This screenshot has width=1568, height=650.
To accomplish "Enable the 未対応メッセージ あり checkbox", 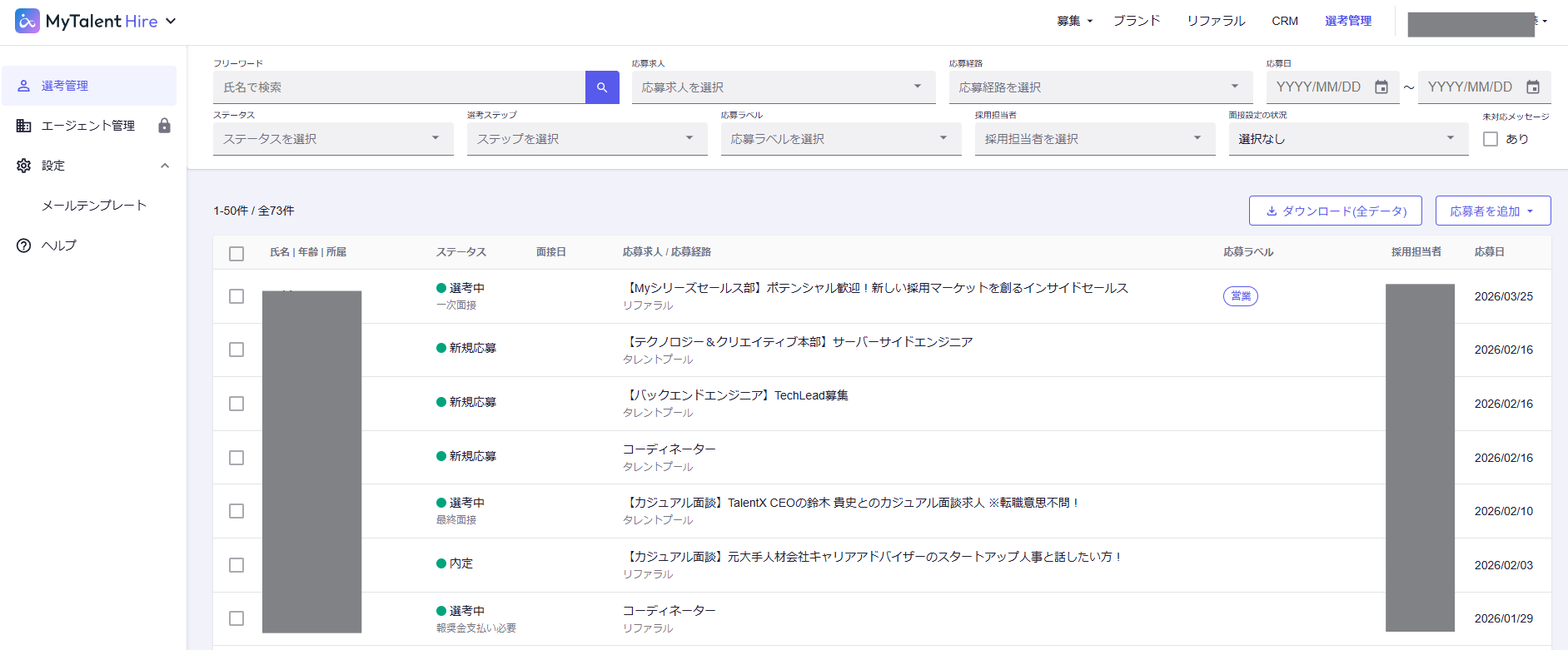I will click(1491, 139).
